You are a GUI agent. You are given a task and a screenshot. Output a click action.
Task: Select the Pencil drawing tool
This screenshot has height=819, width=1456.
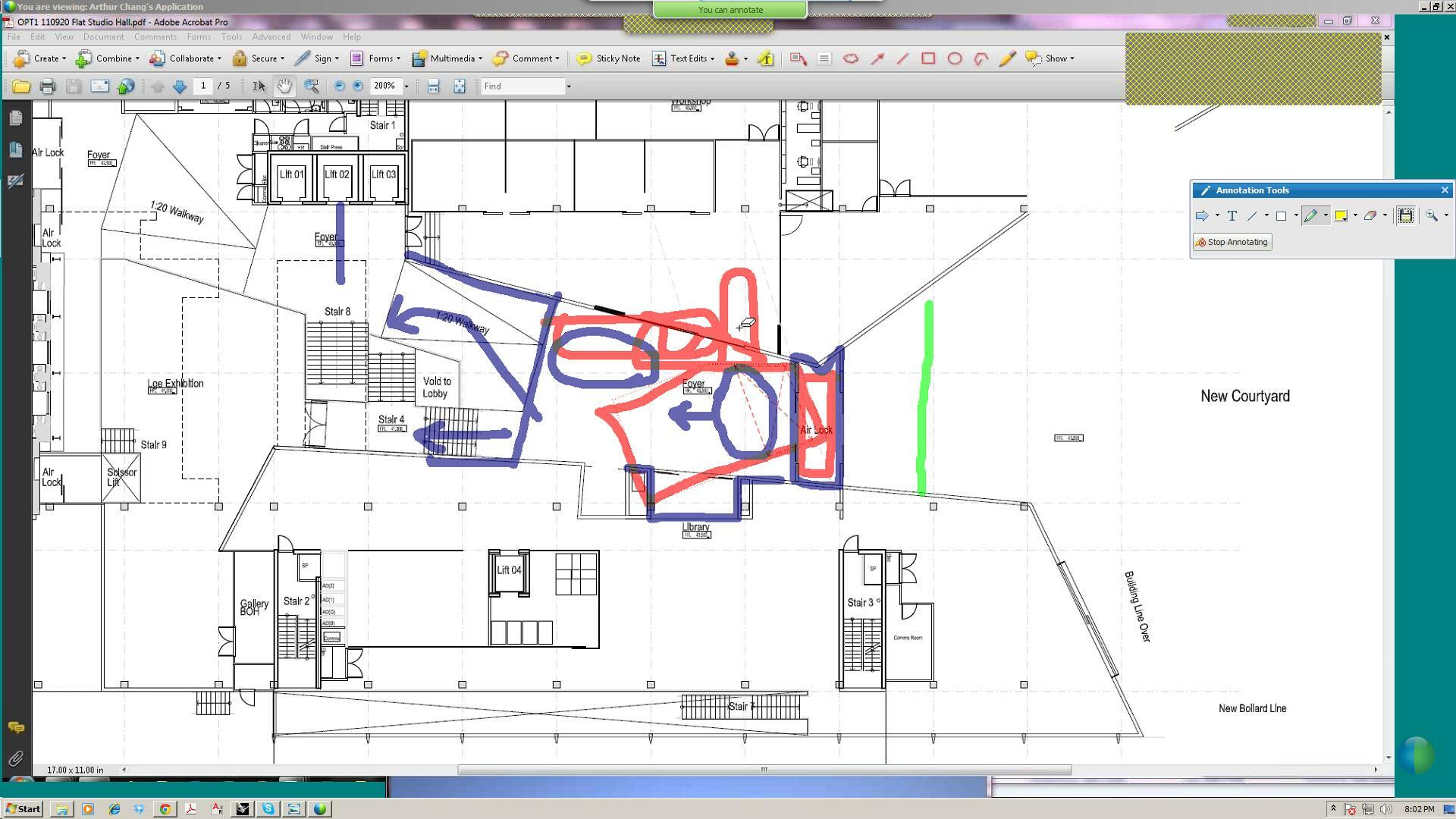click(x=1007, y=58)
